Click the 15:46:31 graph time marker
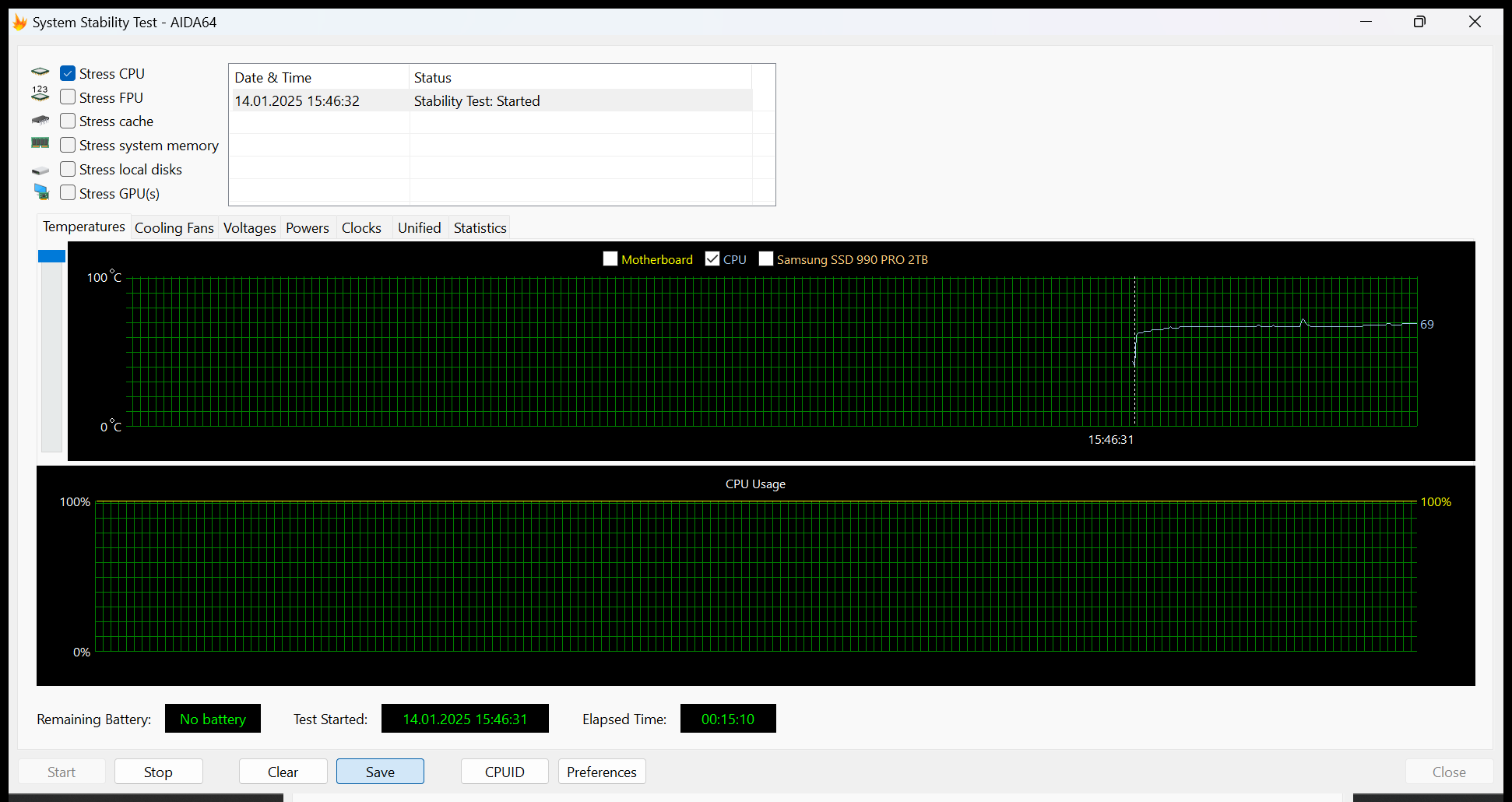 (1110, 440)
